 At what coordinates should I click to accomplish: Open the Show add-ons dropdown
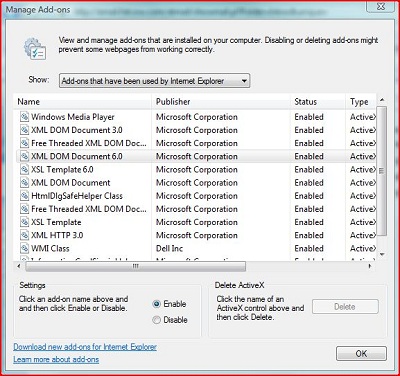tap(154, 81)
